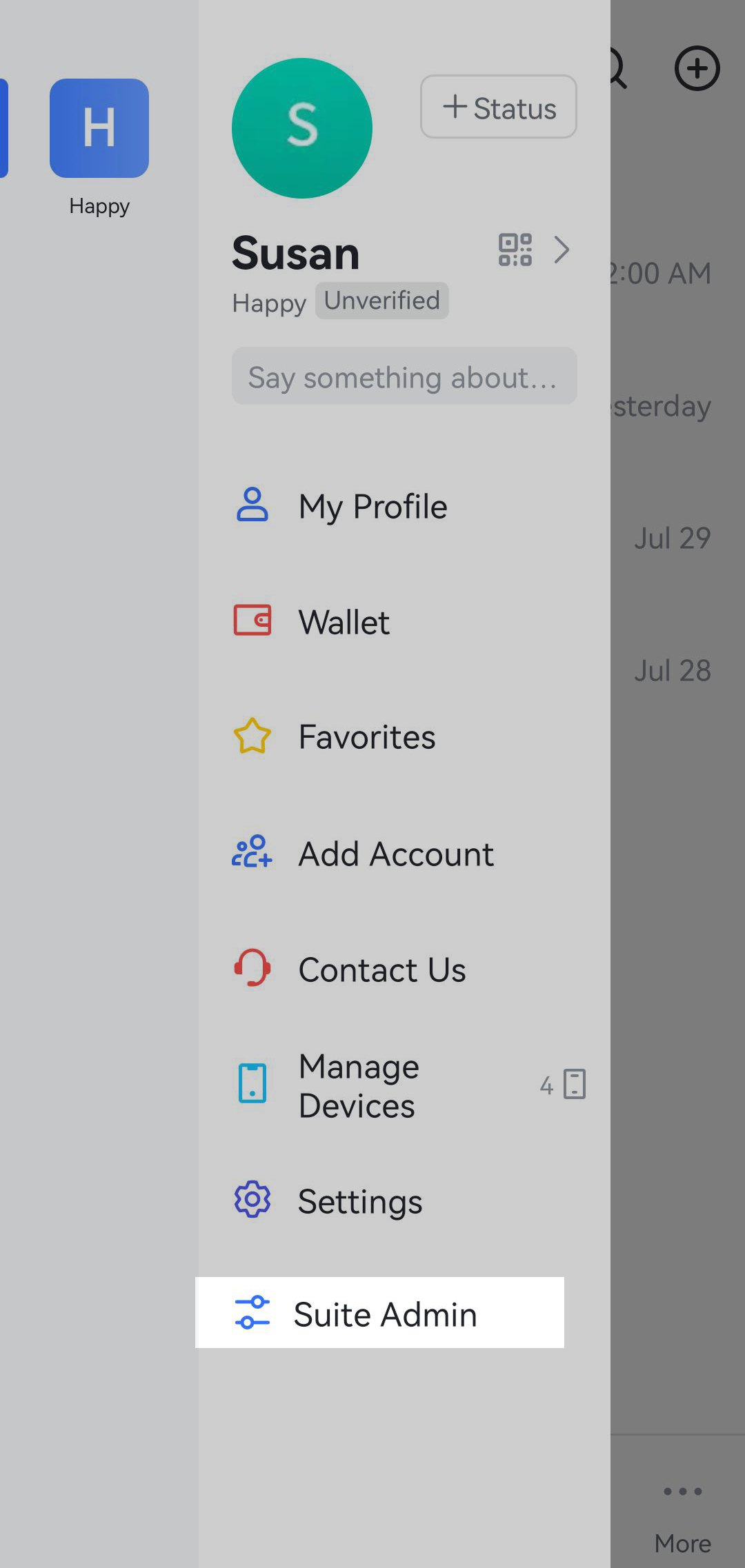Tap the Settings gear icon
This screenshot has width=745, height=1568.
click(252, 1200)
